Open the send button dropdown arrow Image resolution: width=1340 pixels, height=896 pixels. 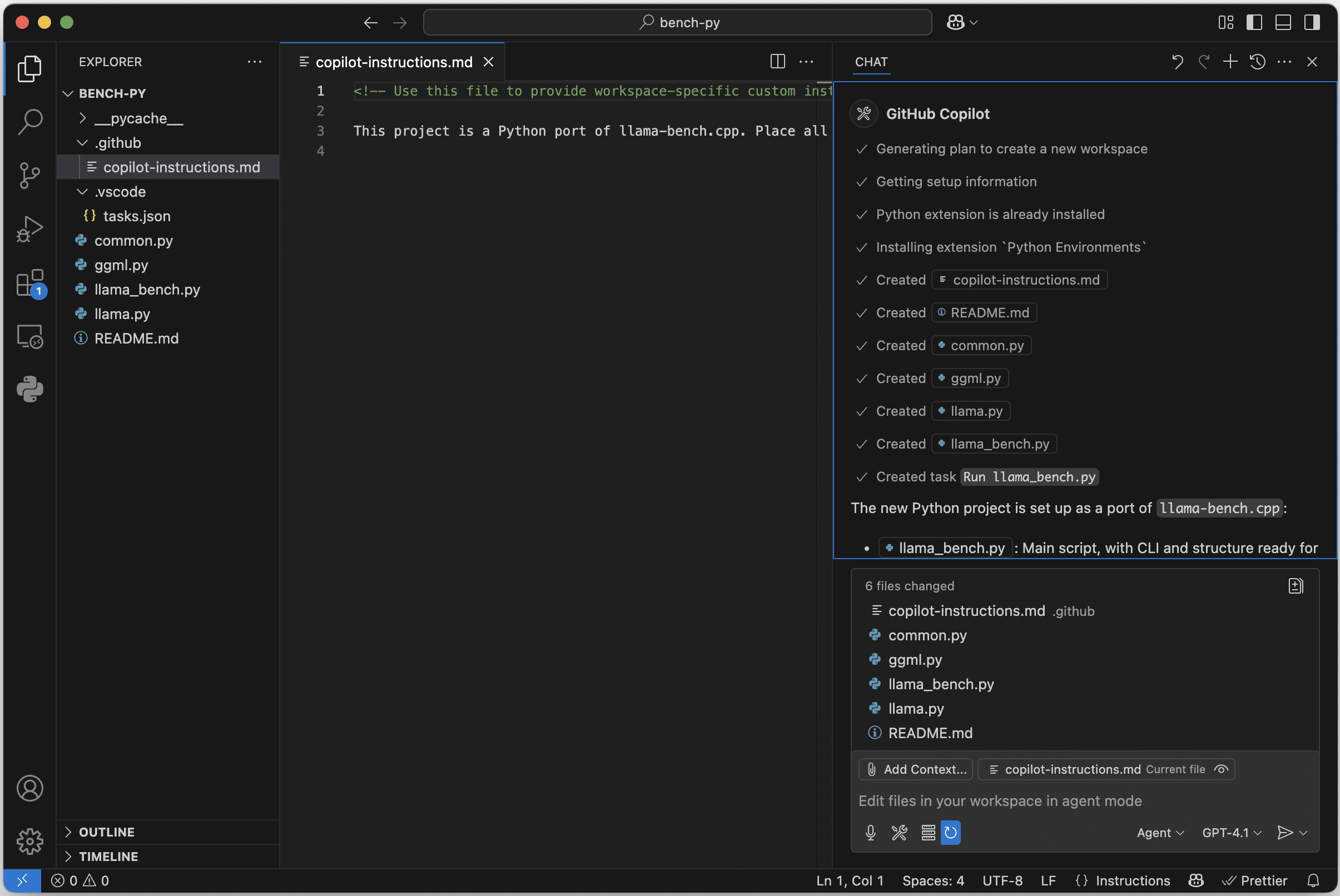tap(1303, 833)
